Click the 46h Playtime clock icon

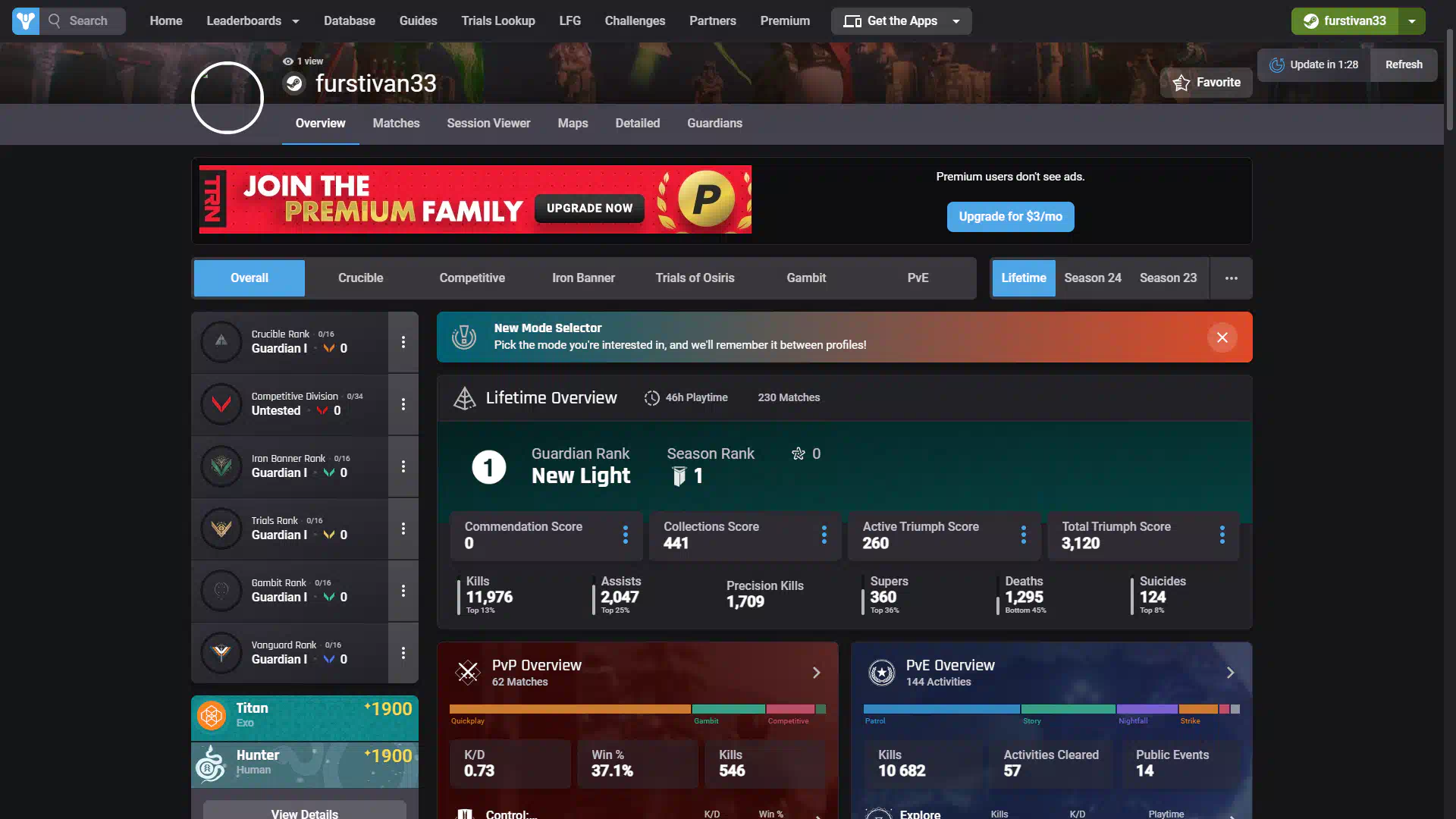click(x=652, y=398)
